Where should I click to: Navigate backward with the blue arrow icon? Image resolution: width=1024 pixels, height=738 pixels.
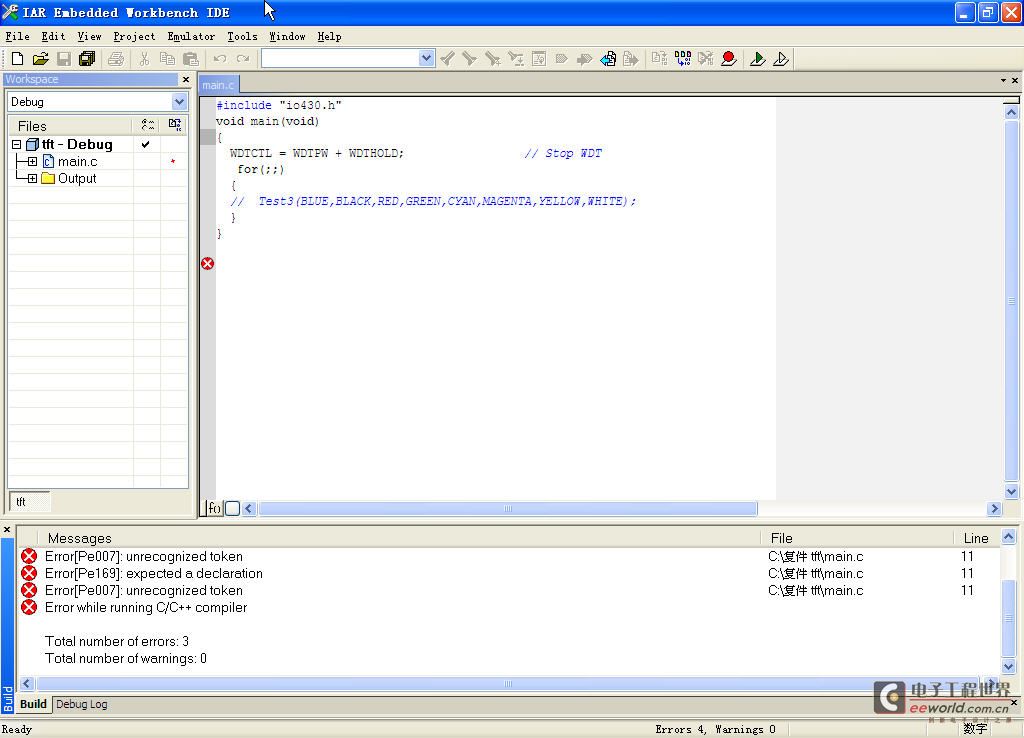(x=608, y=59)
